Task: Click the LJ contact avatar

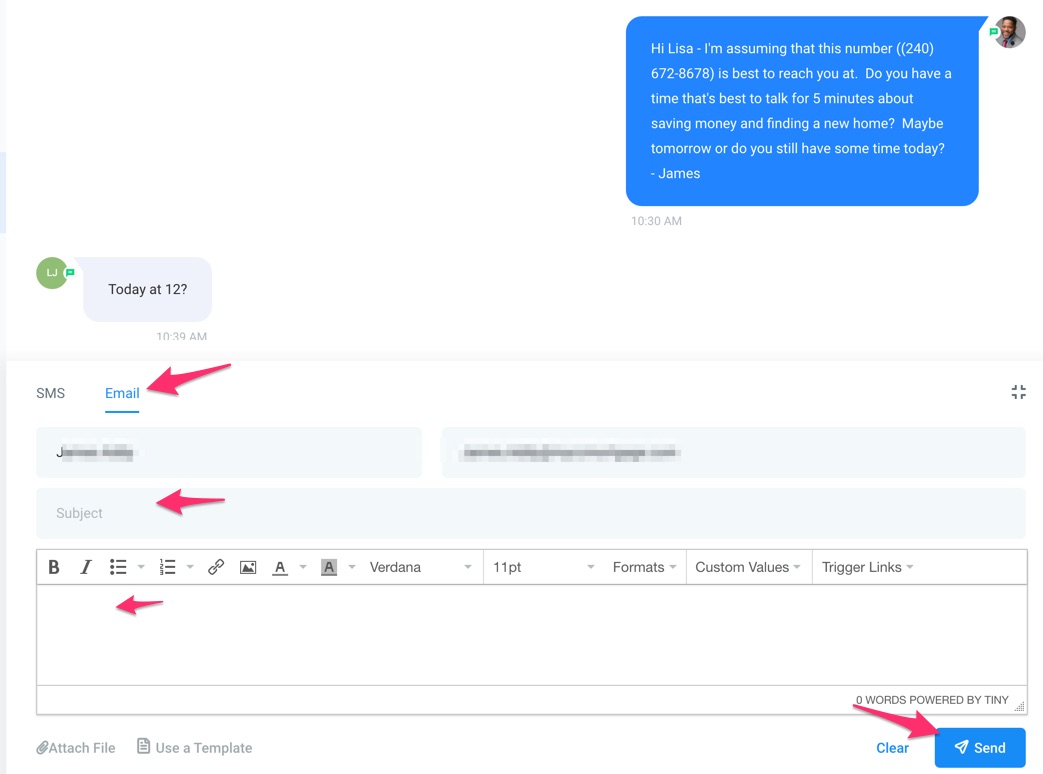Action: coord(52,273)
